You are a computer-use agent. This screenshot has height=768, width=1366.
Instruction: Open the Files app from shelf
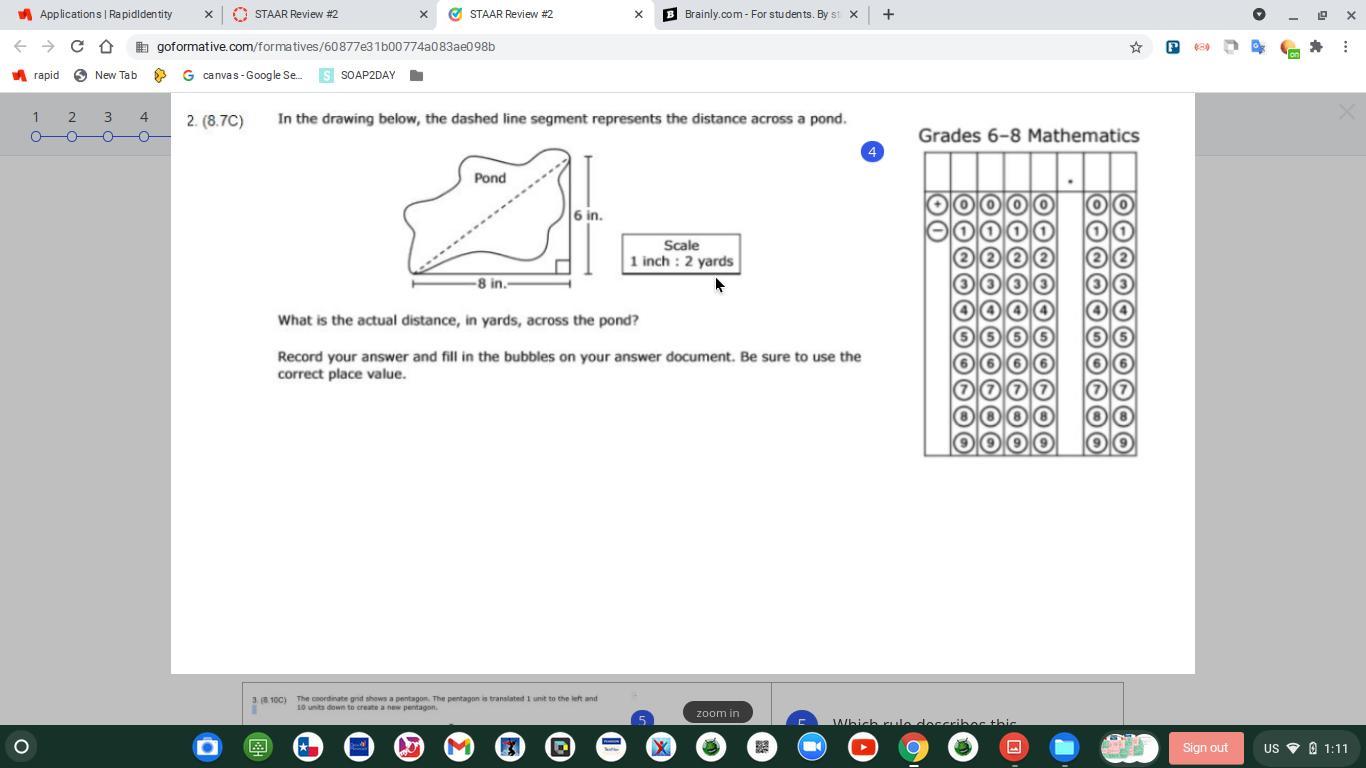tap(1064, 747)
